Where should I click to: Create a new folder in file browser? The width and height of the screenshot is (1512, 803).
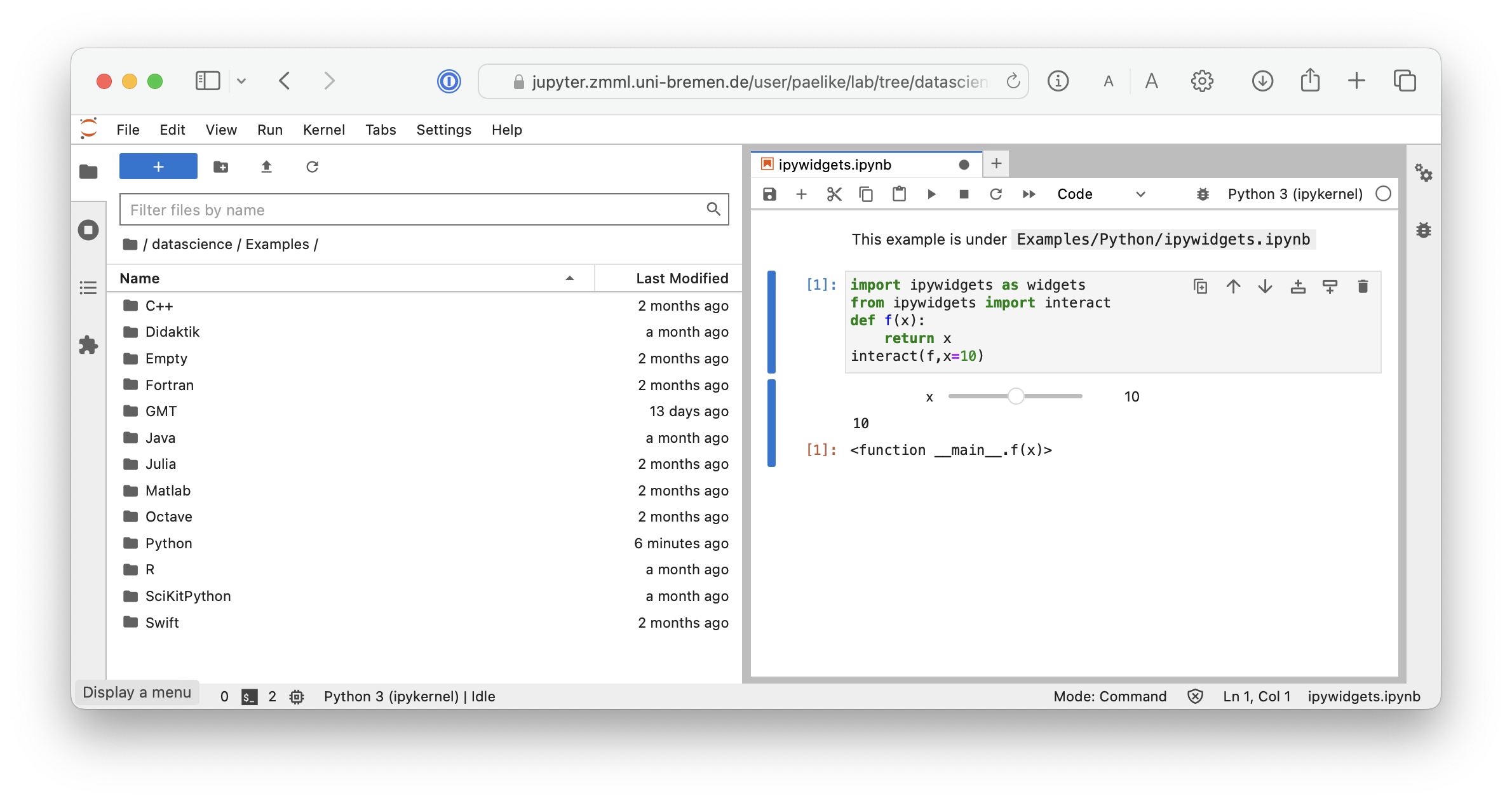click(x=220, y=166)
